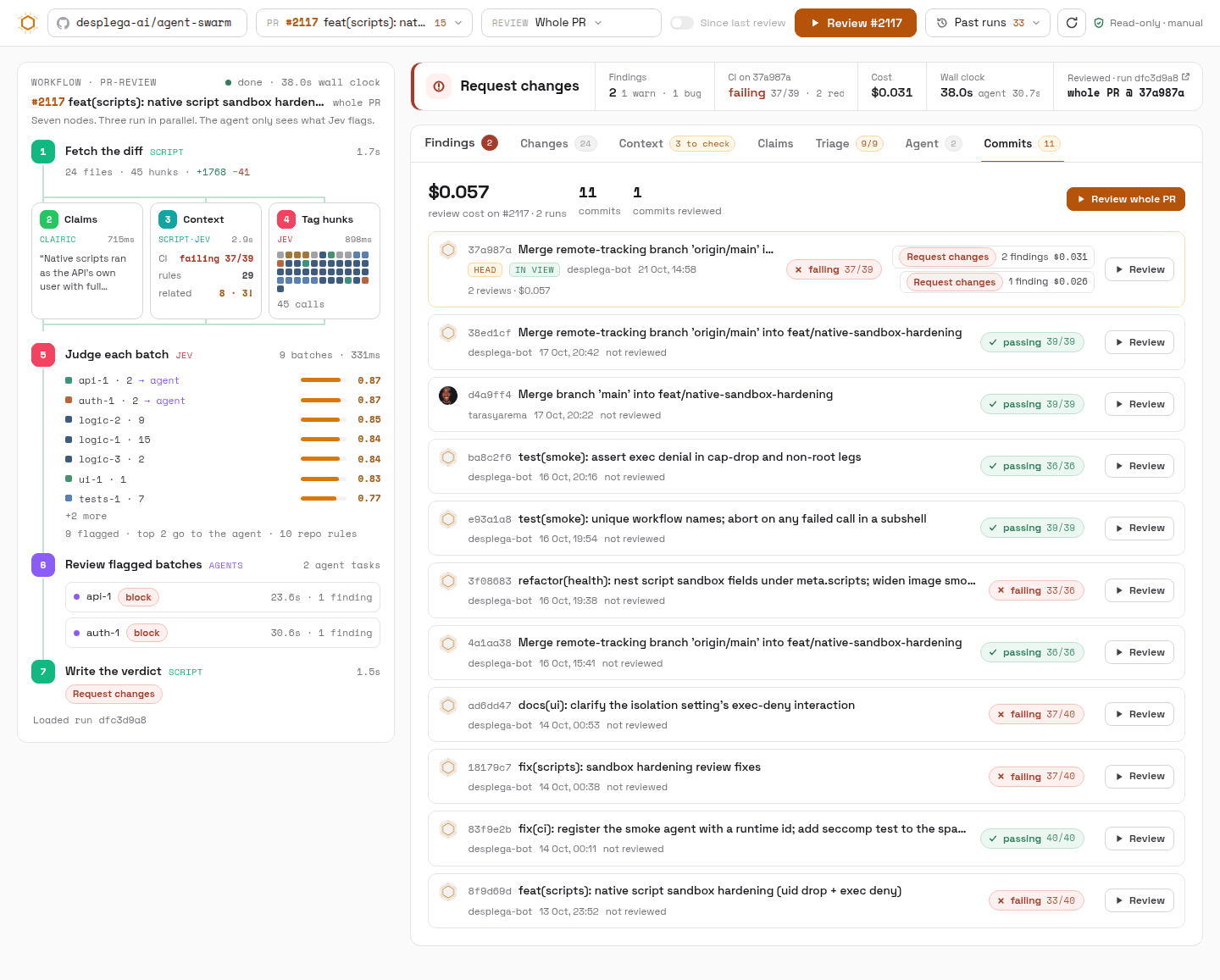Image resolution: width=1220 pixels, height=980 pixels.
Task: Click the GitHub icon beside desplega-ai/agent-swarm
Action: coord(63,23)
